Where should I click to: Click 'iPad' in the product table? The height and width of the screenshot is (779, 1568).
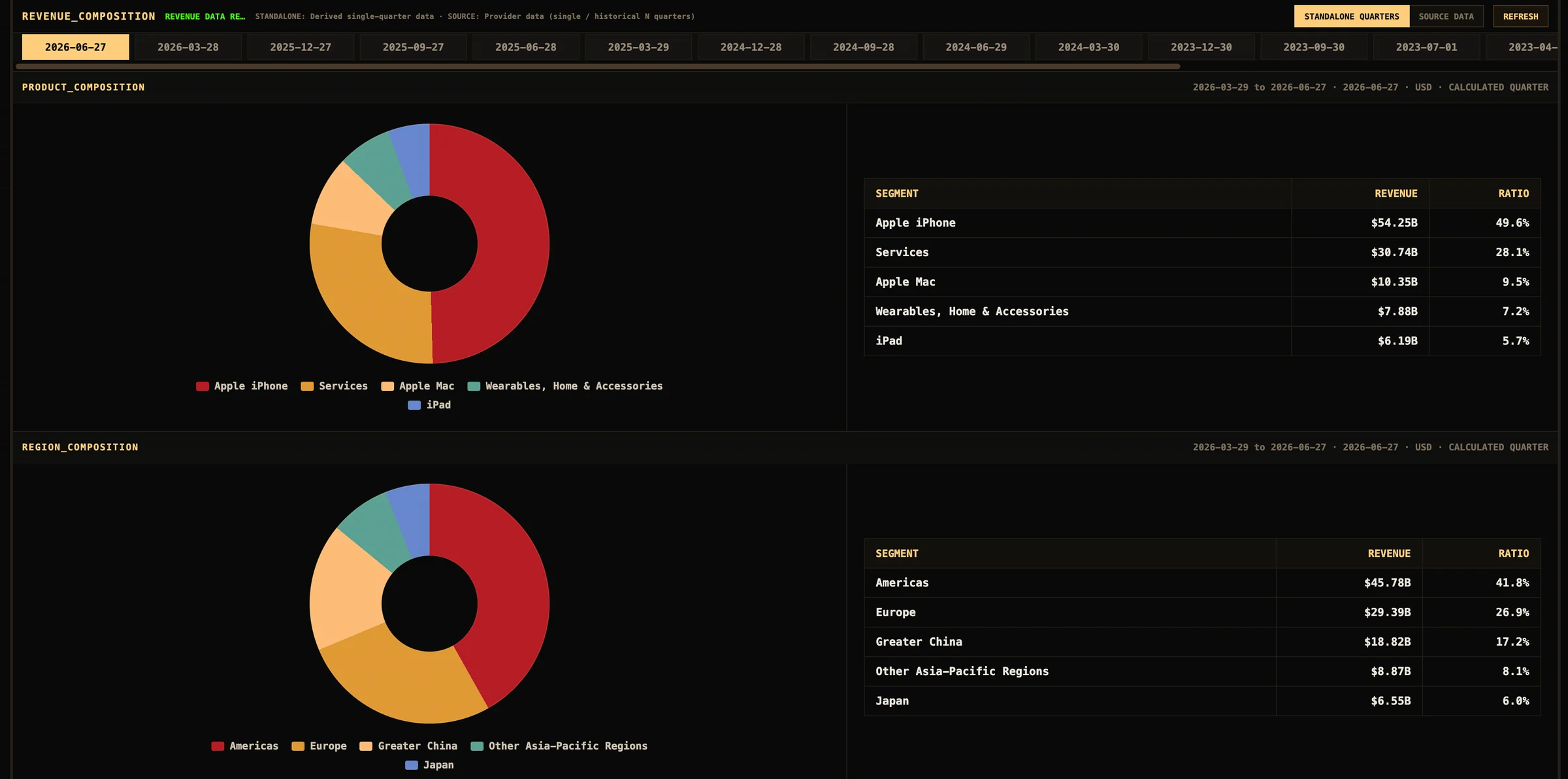pyautogui.click(x=889, y=341)
